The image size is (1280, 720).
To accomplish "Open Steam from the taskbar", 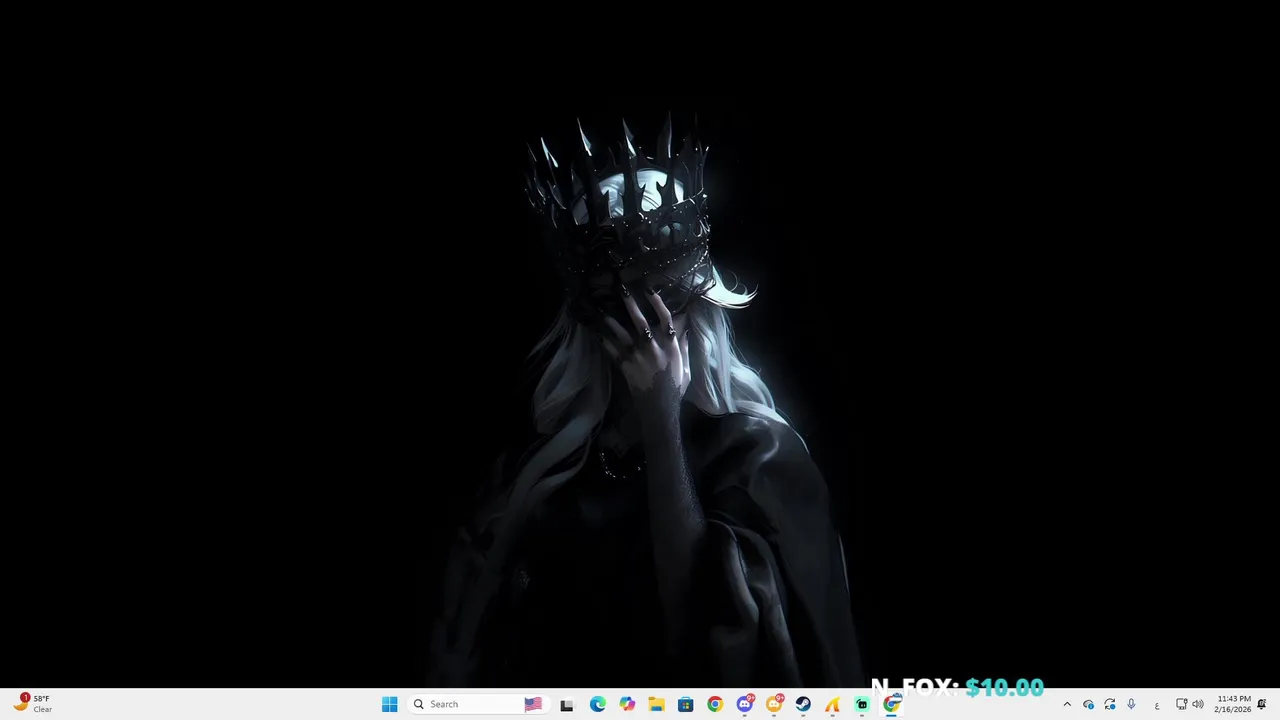I will pos(803,704).
